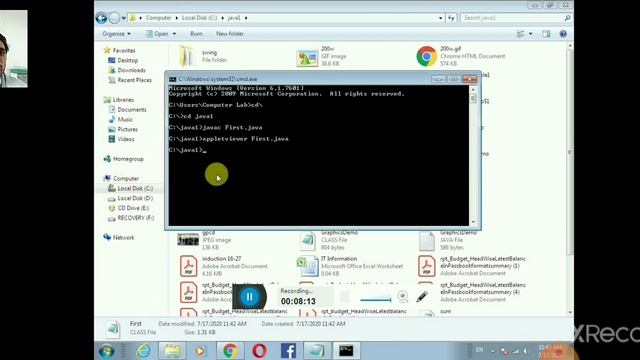Open recent locations dropdown beside forward arrow
The height and width of the screenshot is (360, 640).
point(124,18)
